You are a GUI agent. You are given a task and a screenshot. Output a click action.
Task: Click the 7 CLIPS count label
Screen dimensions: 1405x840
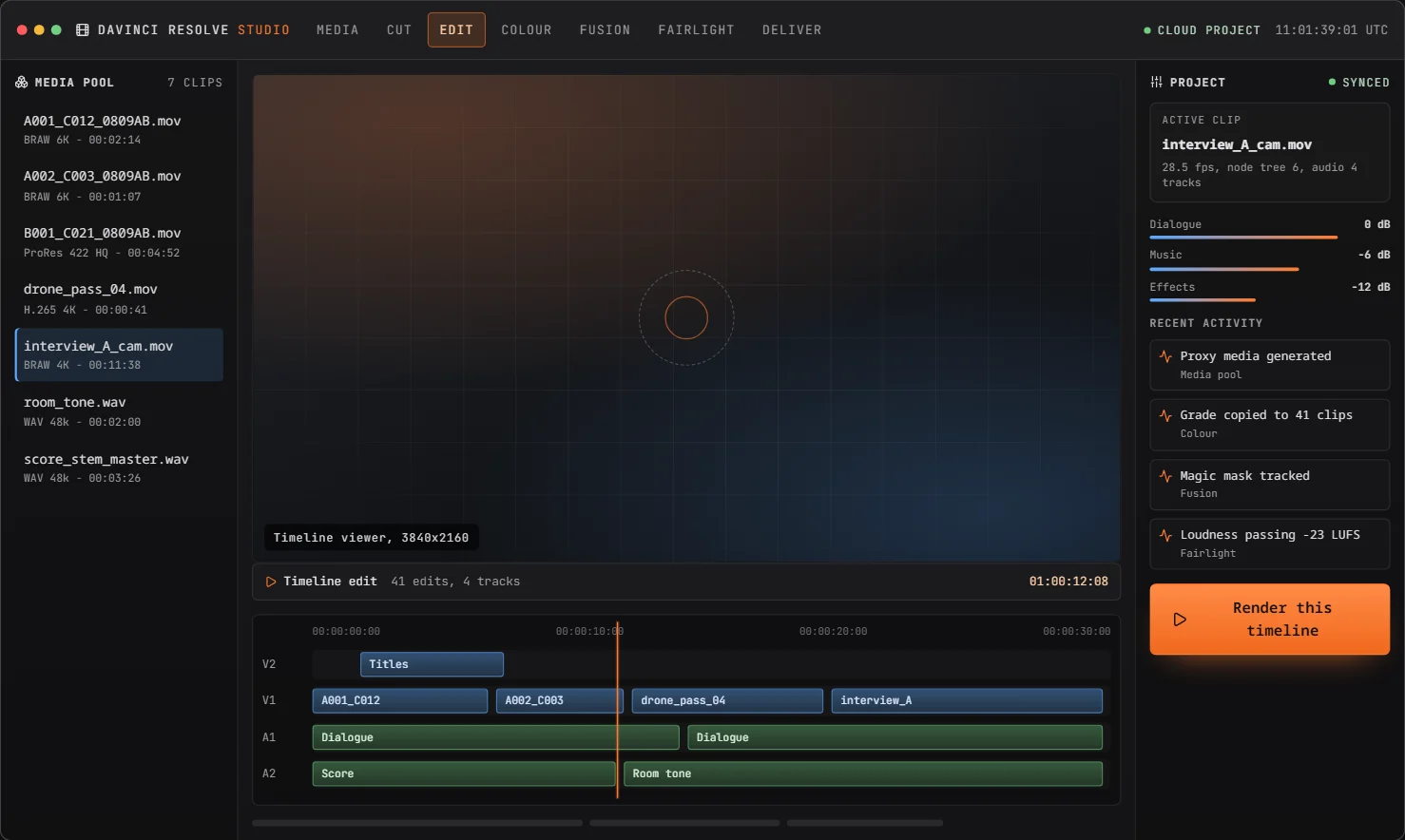pos(195,83)
